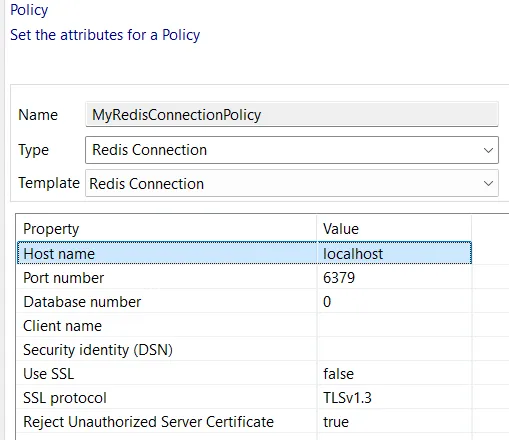The width and height of the screenshot is (509, 440).
Task: Open the Template dropdown arrow
Action: pos(488,183)
